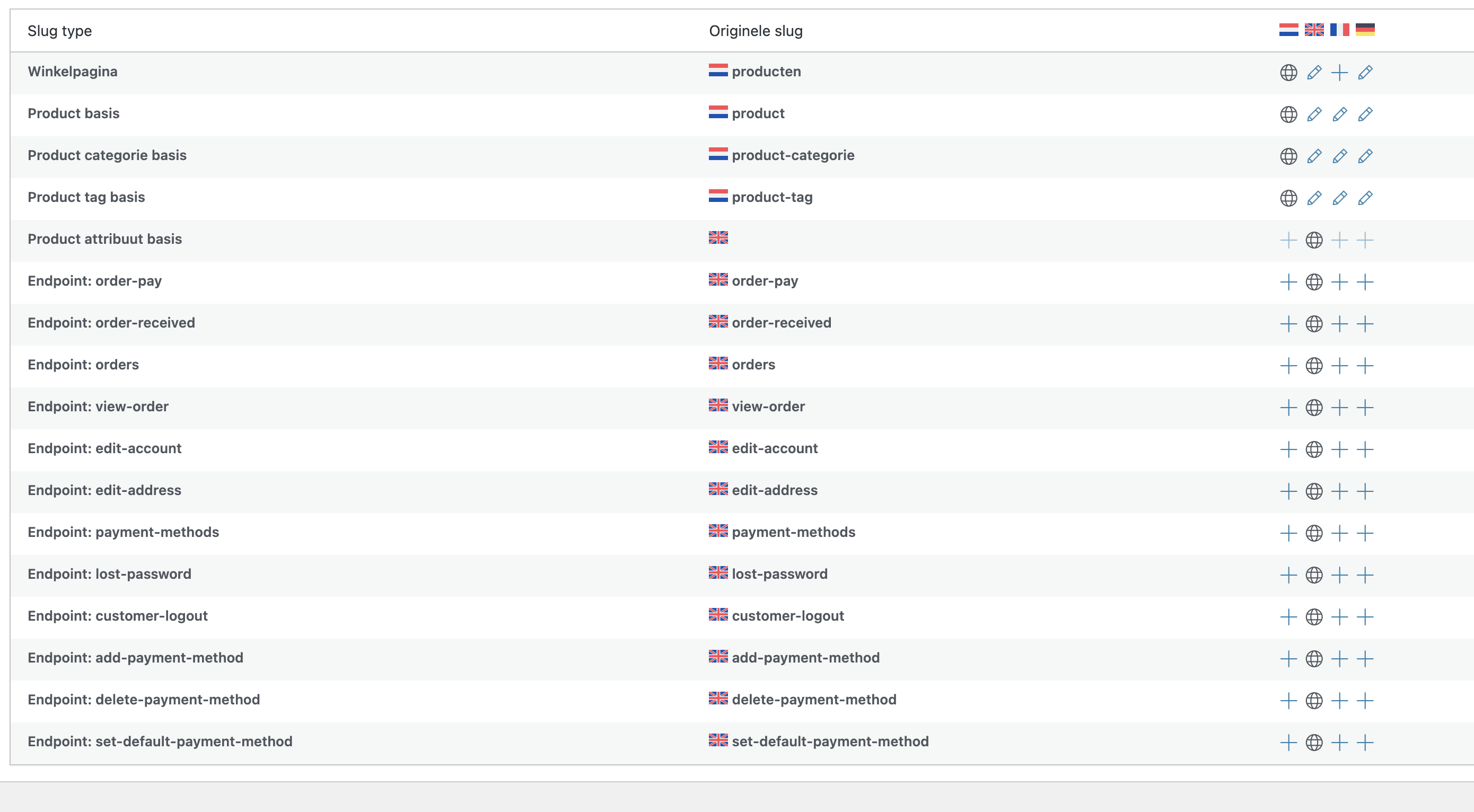Add Dutch translation for edit-account endpoint

tap(1288, 449)
